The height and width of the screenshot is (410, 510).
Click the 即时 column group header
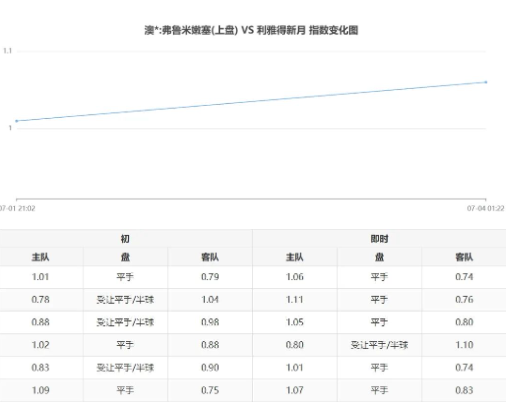(x=379, y=239)
